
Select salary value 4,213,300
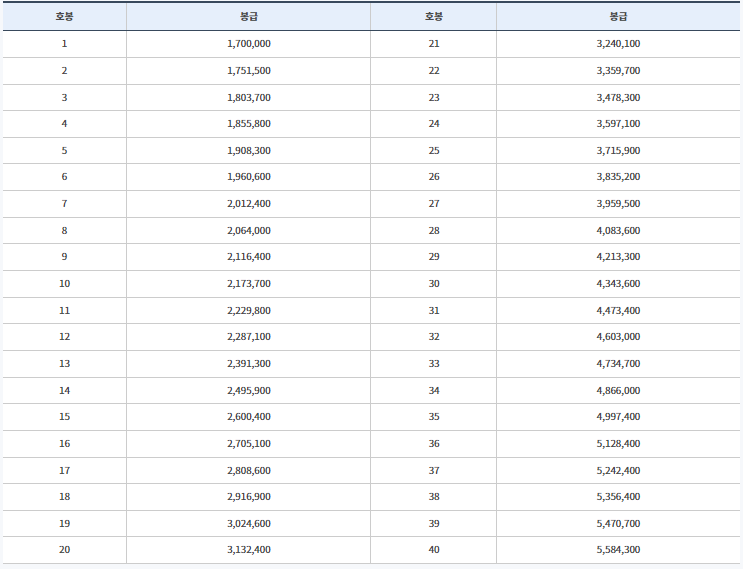(x=618, y=257)
